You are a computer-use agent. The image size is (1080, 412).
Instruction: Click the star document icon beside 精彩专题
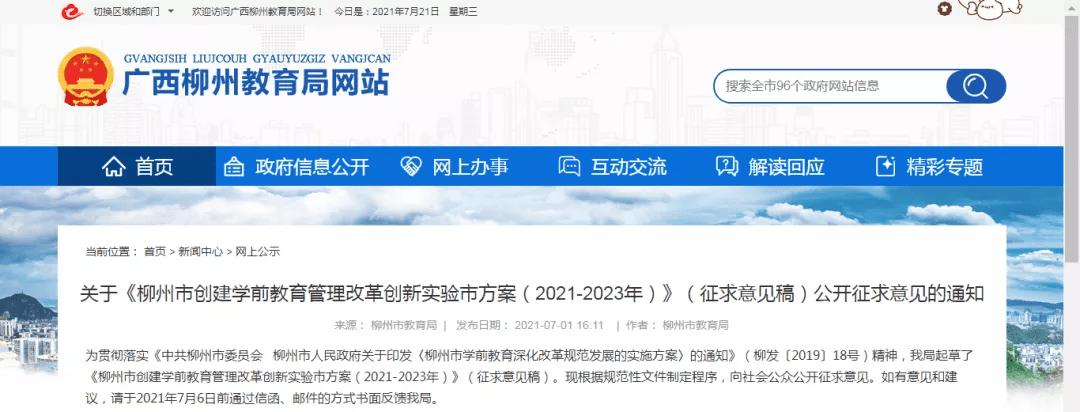pos(885,167)
